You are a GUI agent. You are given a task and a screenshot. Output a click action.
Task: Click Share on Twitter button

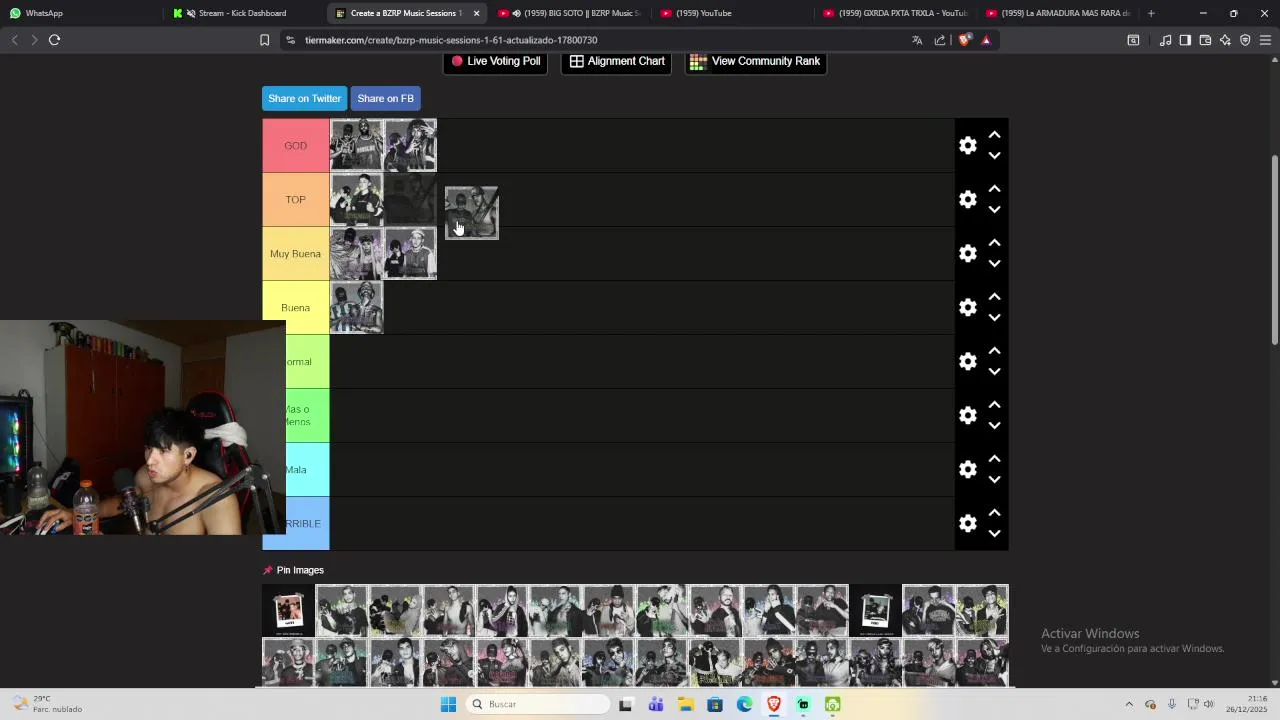click(304, 98)
